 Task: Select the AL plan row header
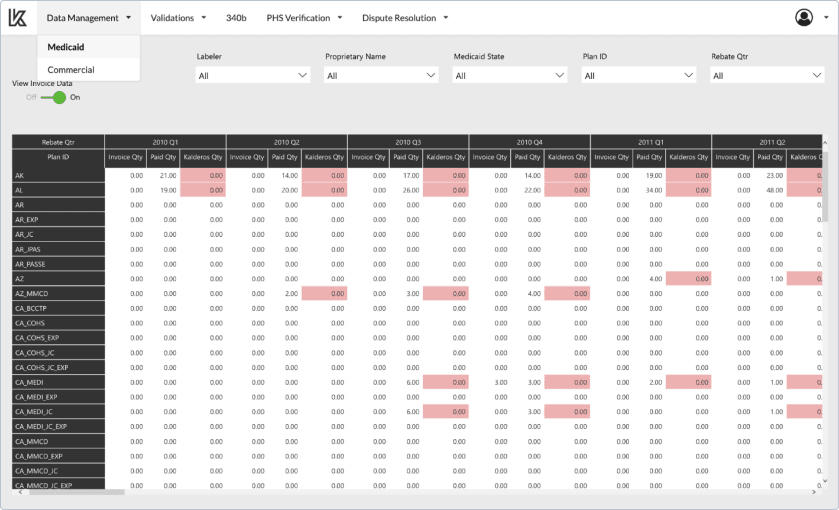pos(58,191)
